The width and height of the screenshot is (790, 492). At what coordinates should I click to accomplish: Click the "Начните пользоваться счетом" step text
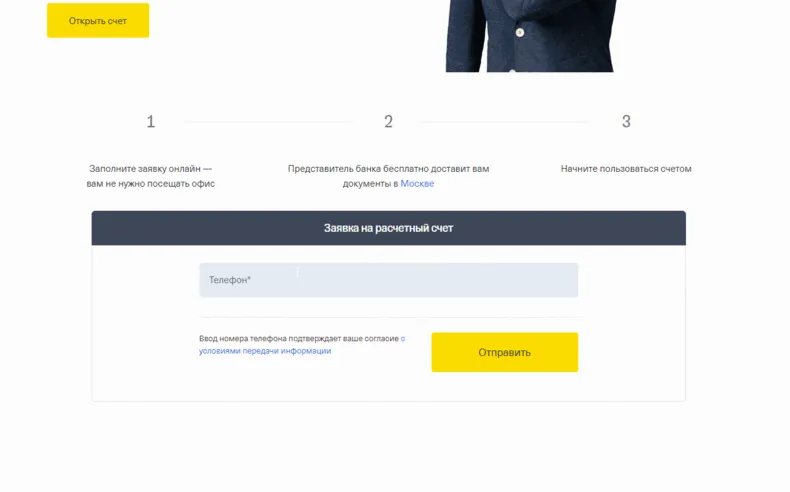[626, 169]
